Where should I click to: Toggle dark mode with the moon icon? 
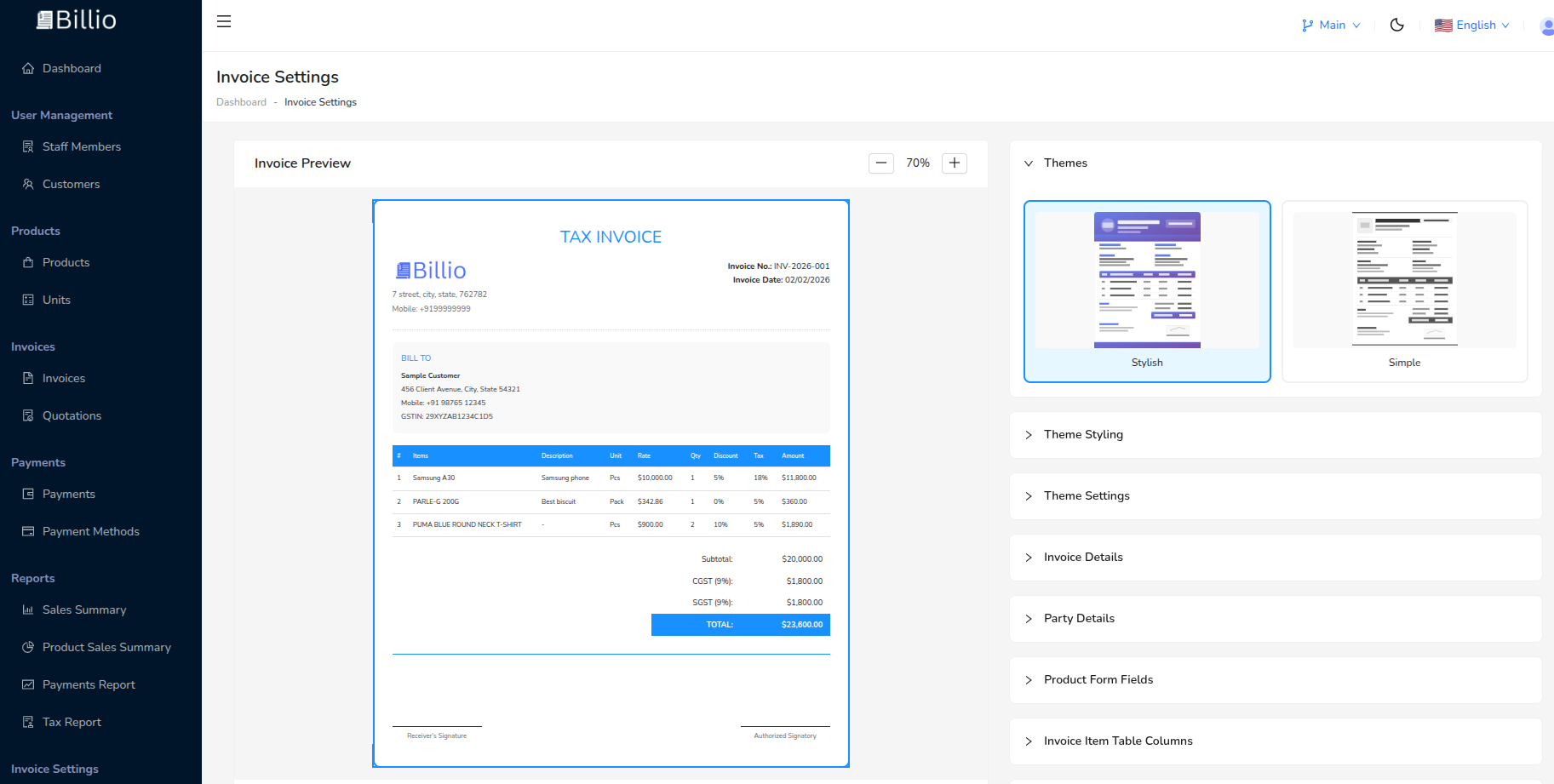click(1396, 25)
